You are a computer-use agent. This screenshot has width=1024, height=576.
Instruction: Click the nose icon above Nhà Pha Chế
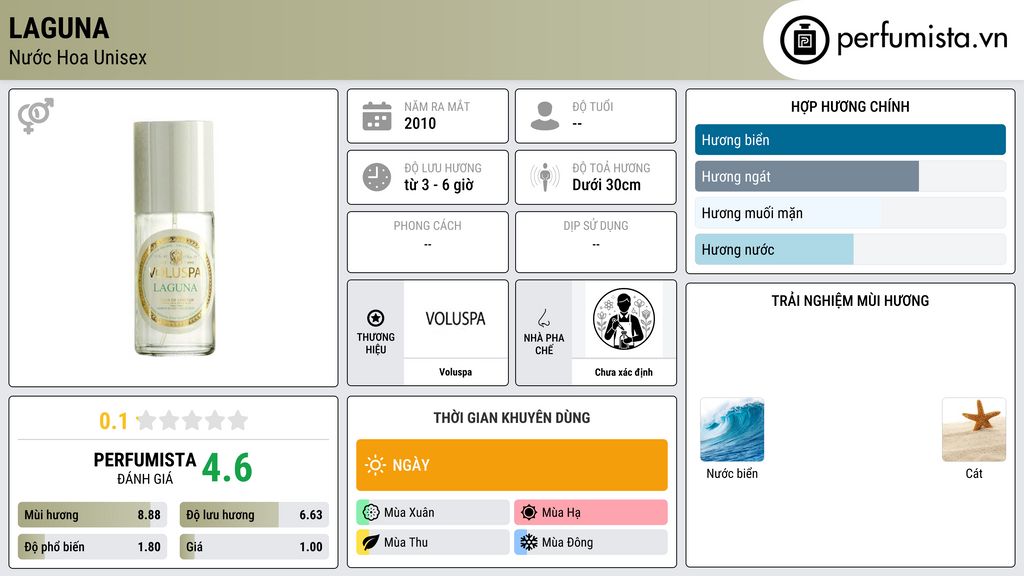tap(543, 318)
